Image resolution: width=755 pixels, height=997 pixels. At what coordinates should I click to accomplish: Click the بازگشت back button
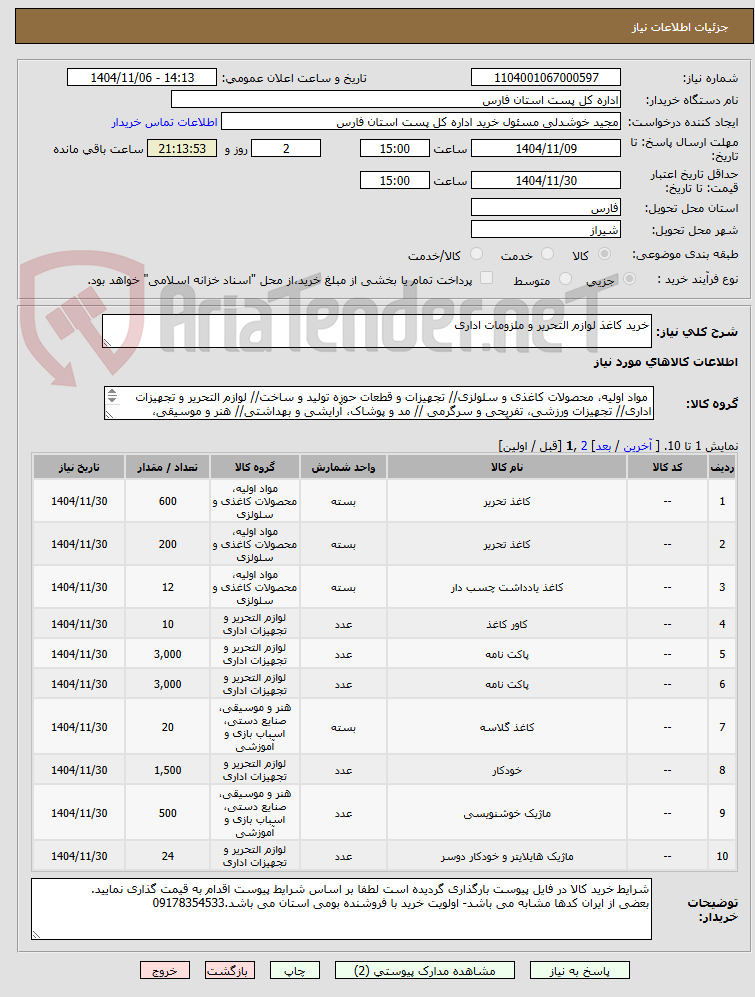(x=230, y=970)
